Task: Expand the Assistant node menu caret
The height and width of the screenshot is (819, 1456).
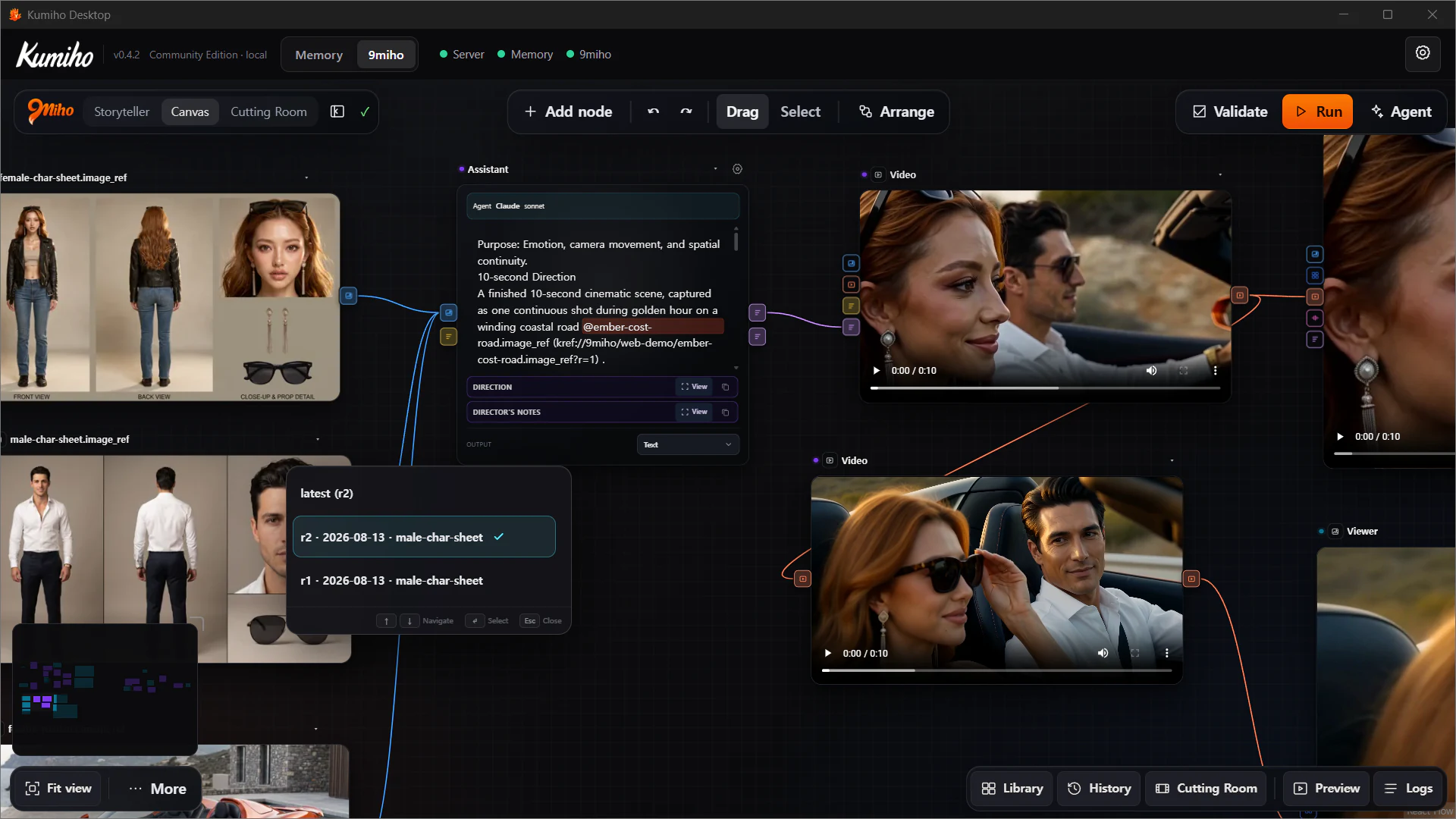Action: click(x=715, y=169)
